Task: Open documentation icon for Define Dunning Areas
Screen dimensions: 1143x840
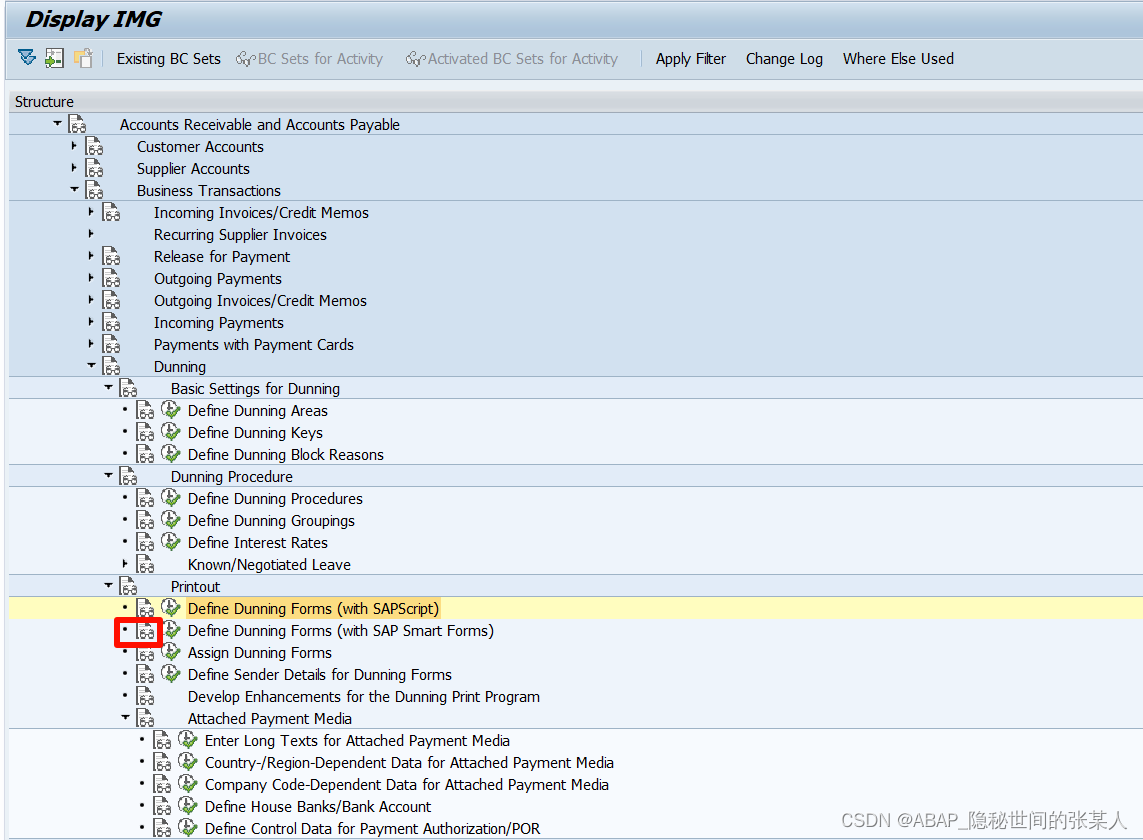Action: [145, 411]
